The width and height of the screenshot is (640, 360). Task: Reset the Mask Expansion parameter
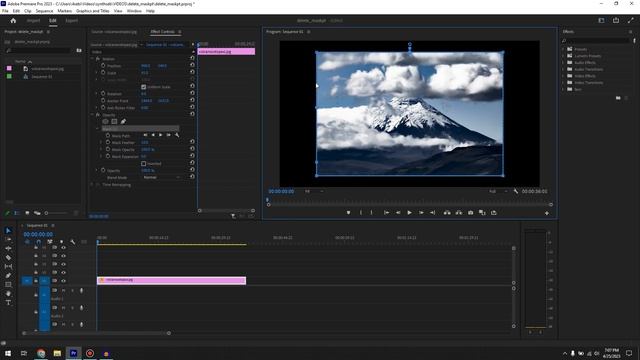pyautogui.click(x=192, y=156)
